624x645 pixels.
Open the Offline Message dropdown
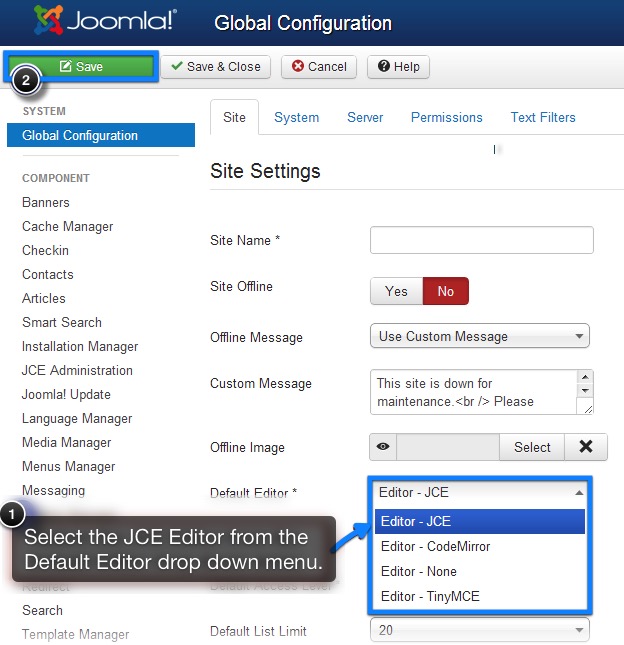click(480, 336)
